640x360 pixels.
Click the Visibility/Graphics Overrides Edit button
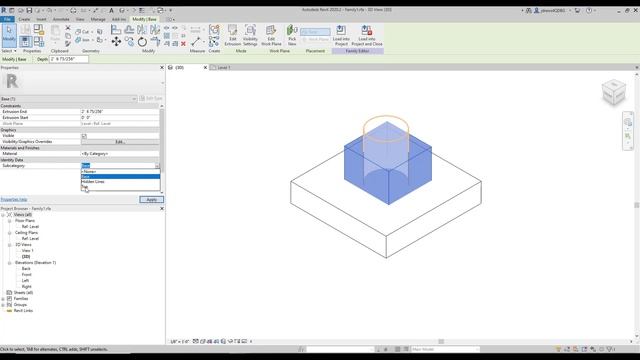tap(120, 142)
